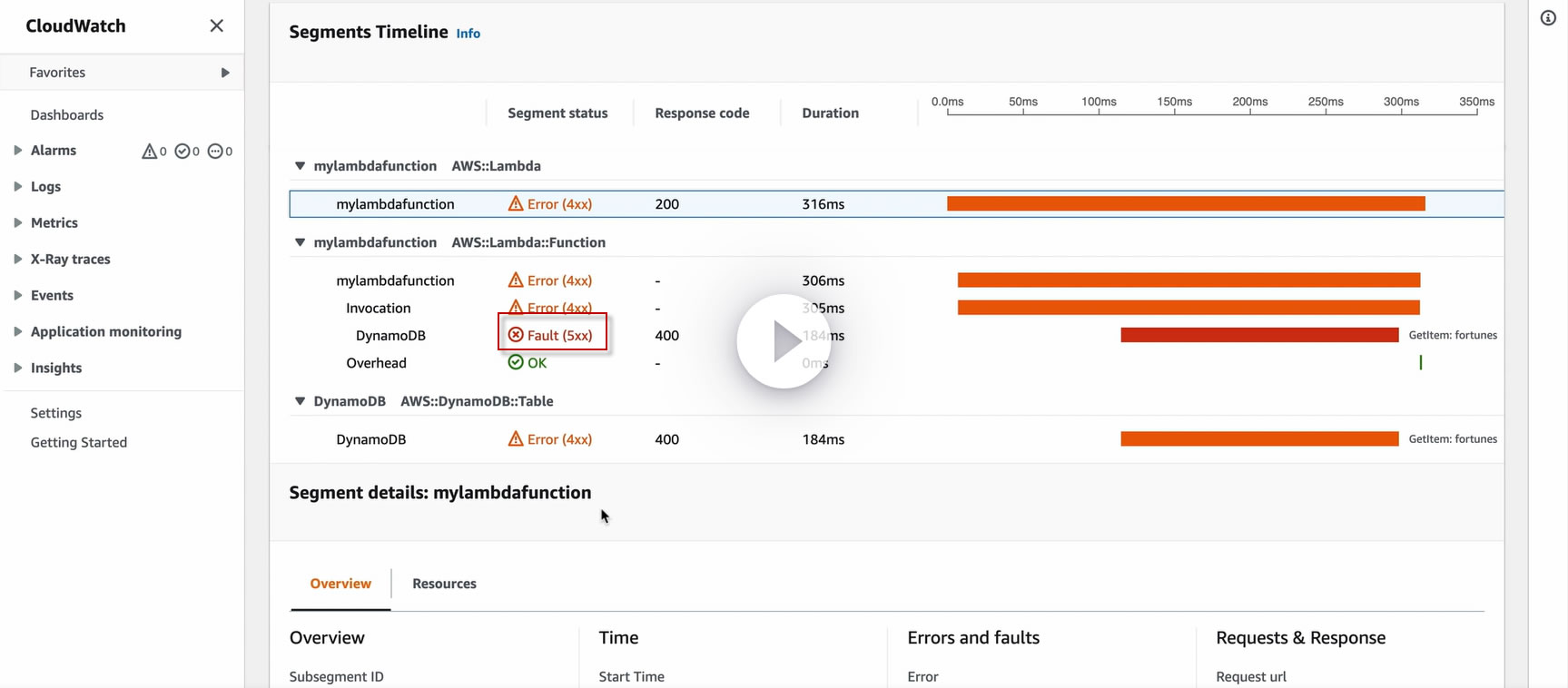Click the 184ms duration of DynamoDB table
Image resolution: width=1568 pixels, height=688 pixels.
click(823, 439)
